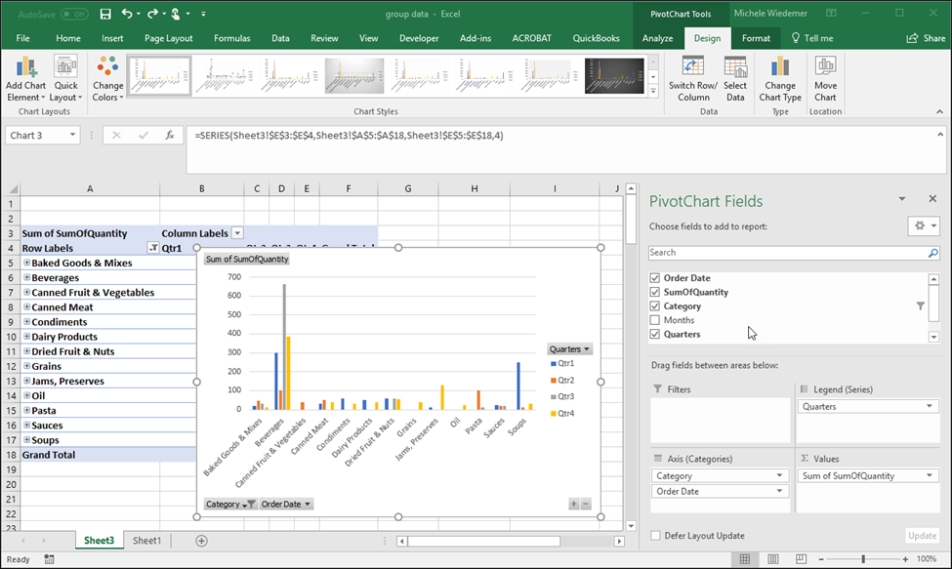Click the zoom out minus button
Viewport: 952px width, 569px height.
coord(821,559)
